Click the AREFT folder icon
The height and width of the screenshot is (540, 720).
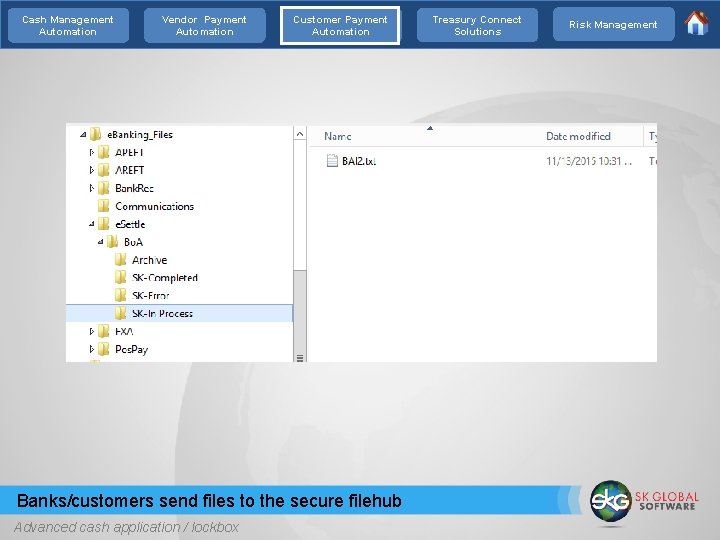click(x=104, y=170)
